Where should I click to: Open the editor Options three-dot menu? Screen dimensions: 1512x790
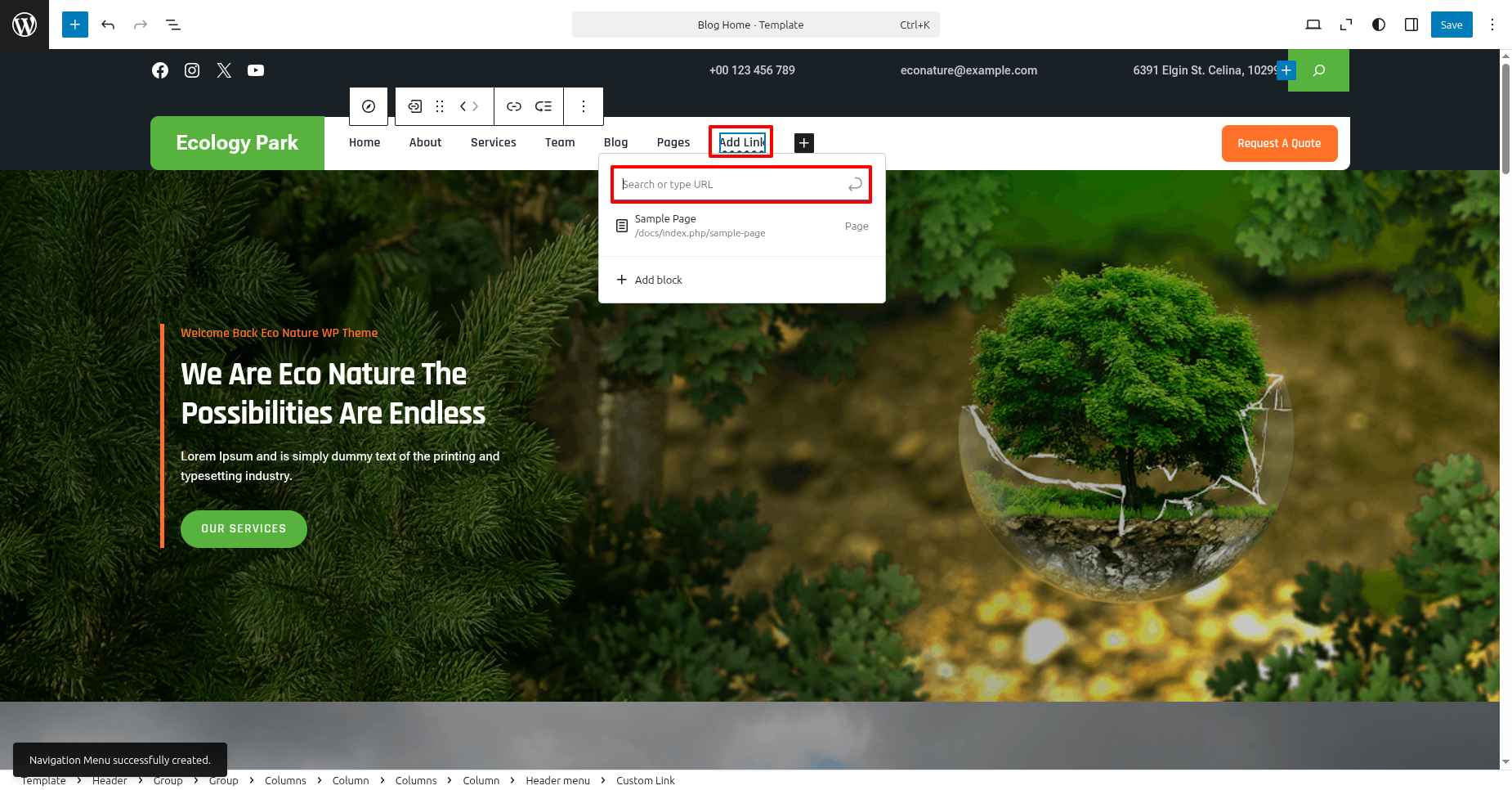tap(1492, 25)
